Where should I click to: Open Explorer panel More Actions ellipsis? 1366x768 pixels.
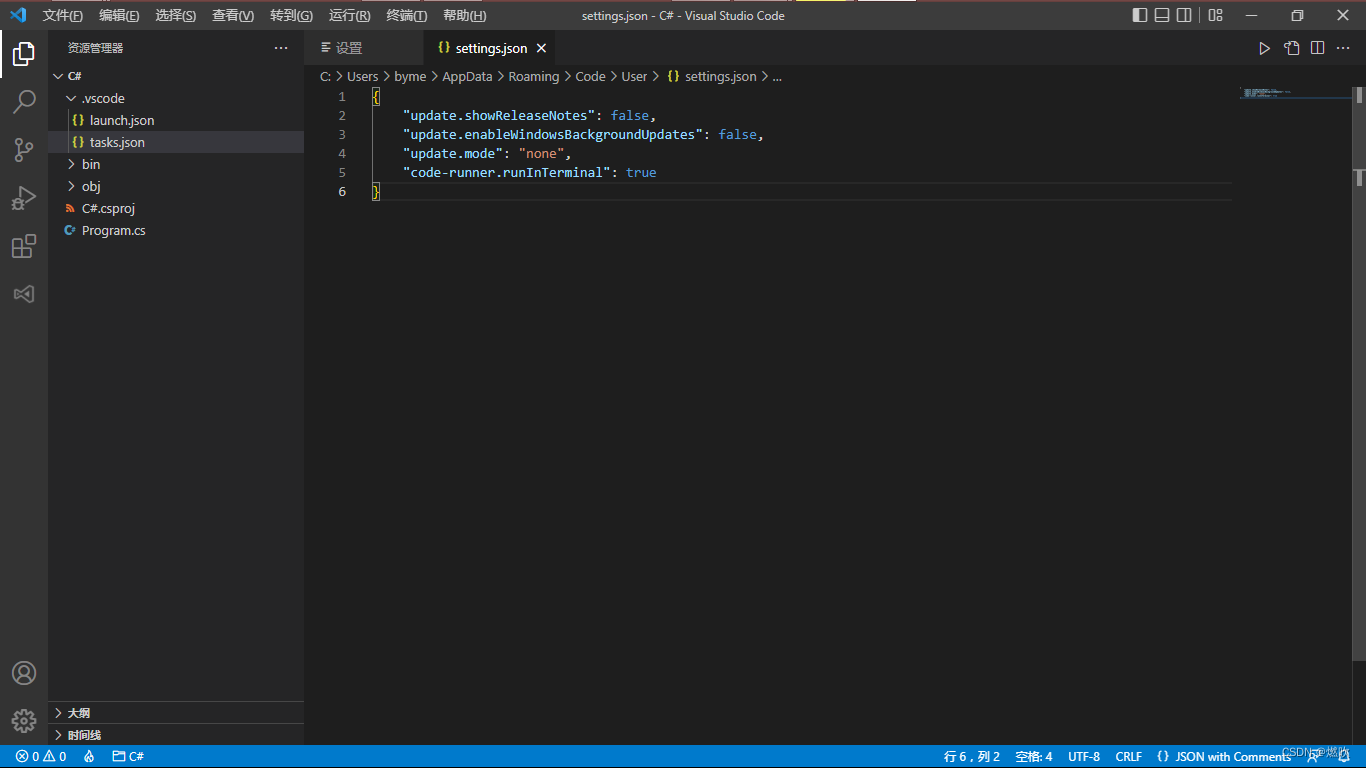coord(281,48)
